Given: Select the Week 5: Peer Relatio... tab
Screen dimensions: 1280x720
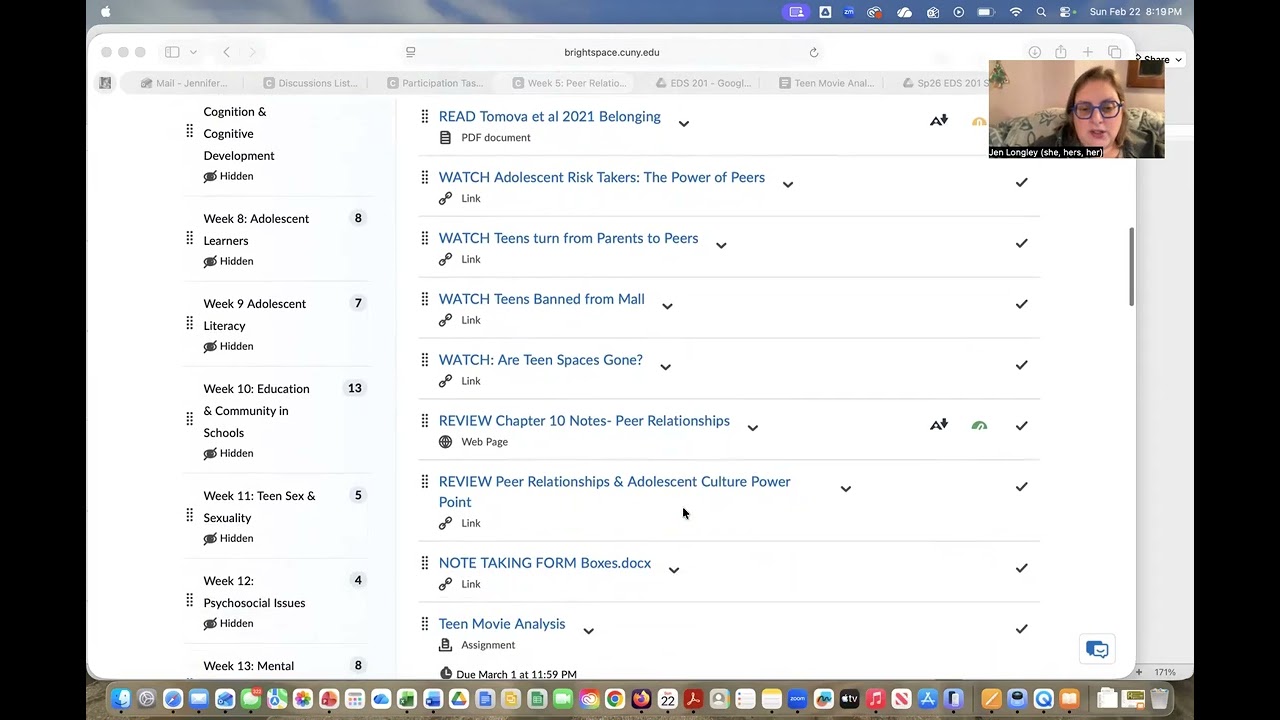Looking at the screenshot, I should point(568,83).
